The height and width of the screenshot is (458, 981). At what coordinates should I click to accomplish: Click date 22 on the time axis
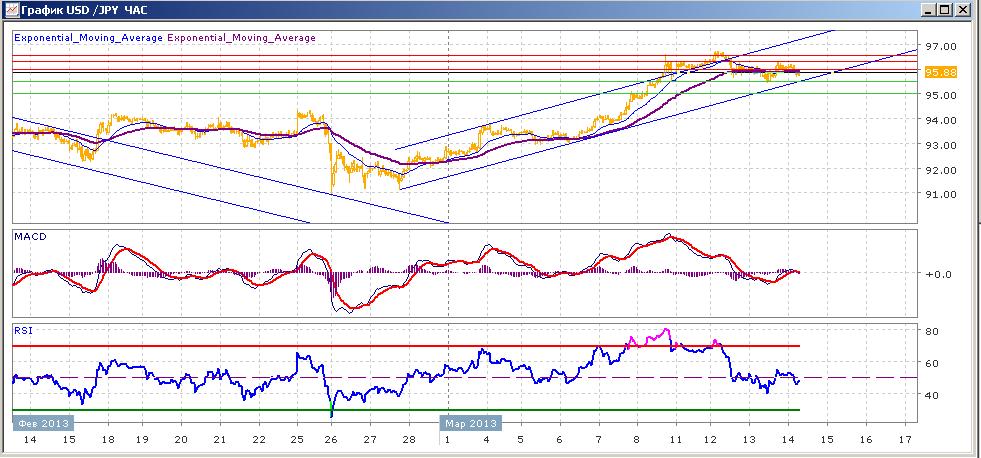(x=258, y=440)
